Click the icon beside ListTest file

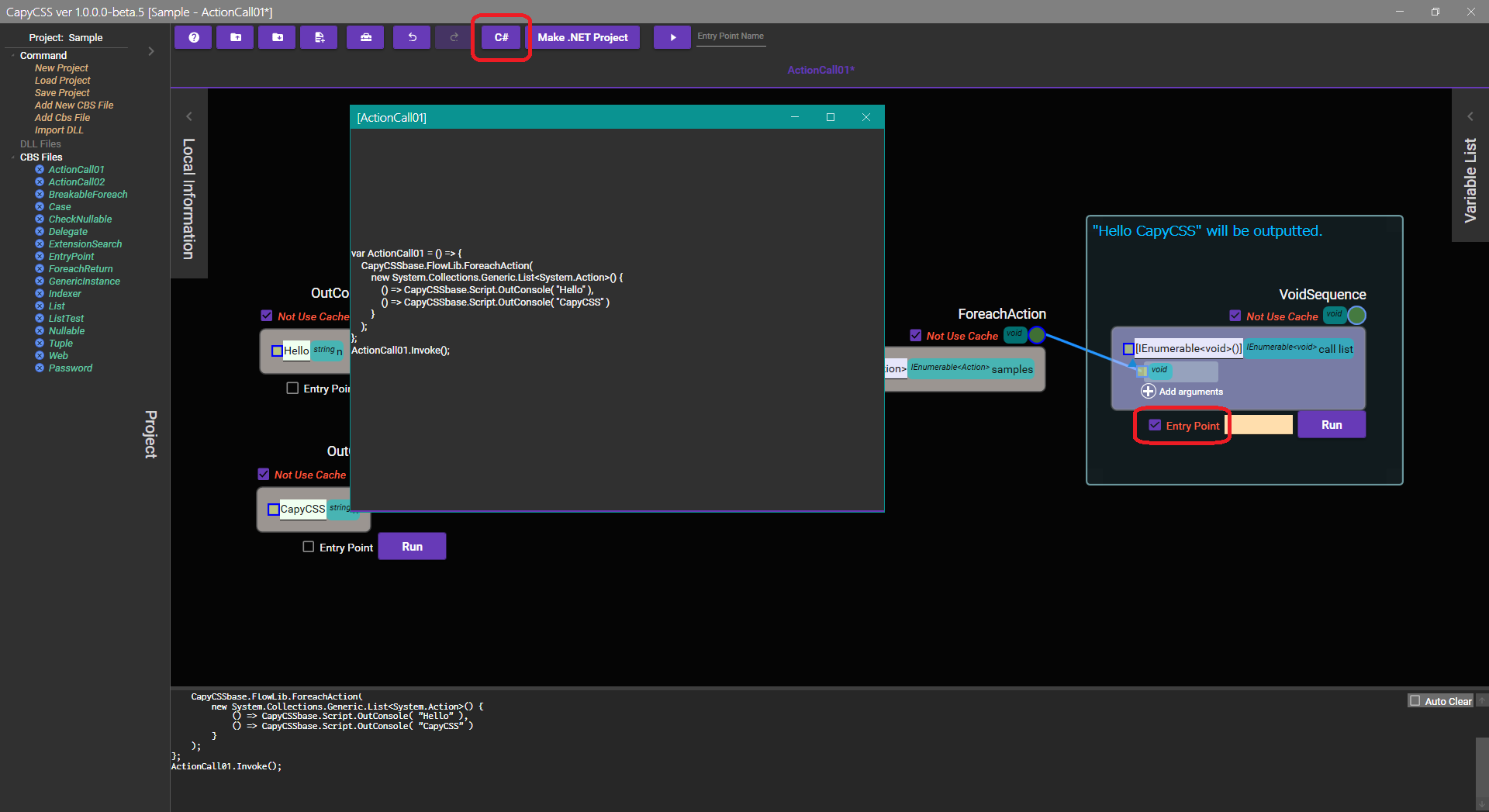point(40,318)
